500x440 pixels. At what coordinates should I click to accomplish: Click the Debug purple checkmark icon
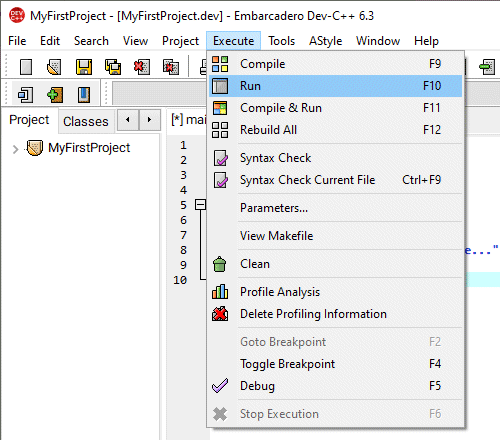220,386
